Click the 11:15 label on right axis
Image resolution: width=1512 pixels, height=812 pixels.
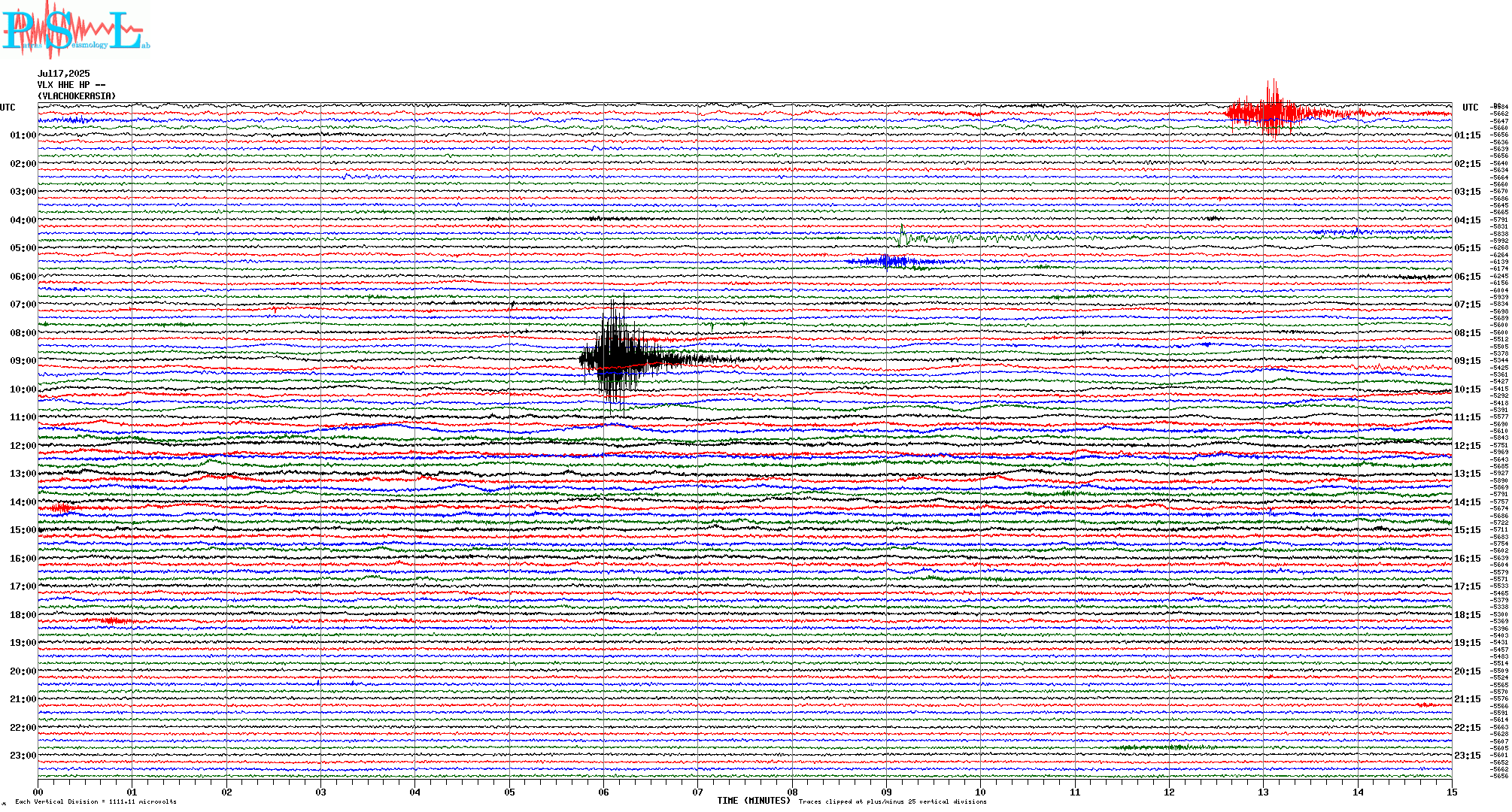(x=1468, y=417)
